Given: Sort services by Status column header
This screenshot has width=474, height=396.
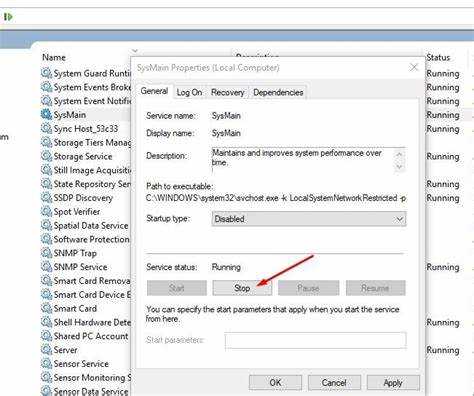Looking at the screenshot, I should pos(438,57).
